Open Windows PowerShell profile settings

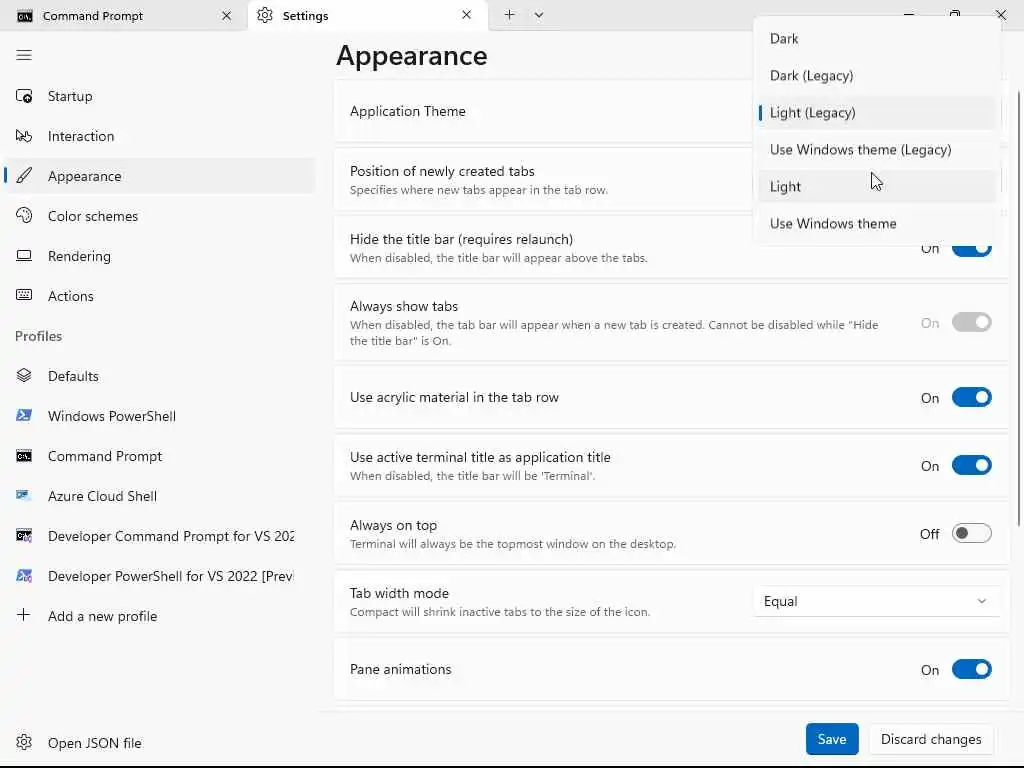click(159, 416)
